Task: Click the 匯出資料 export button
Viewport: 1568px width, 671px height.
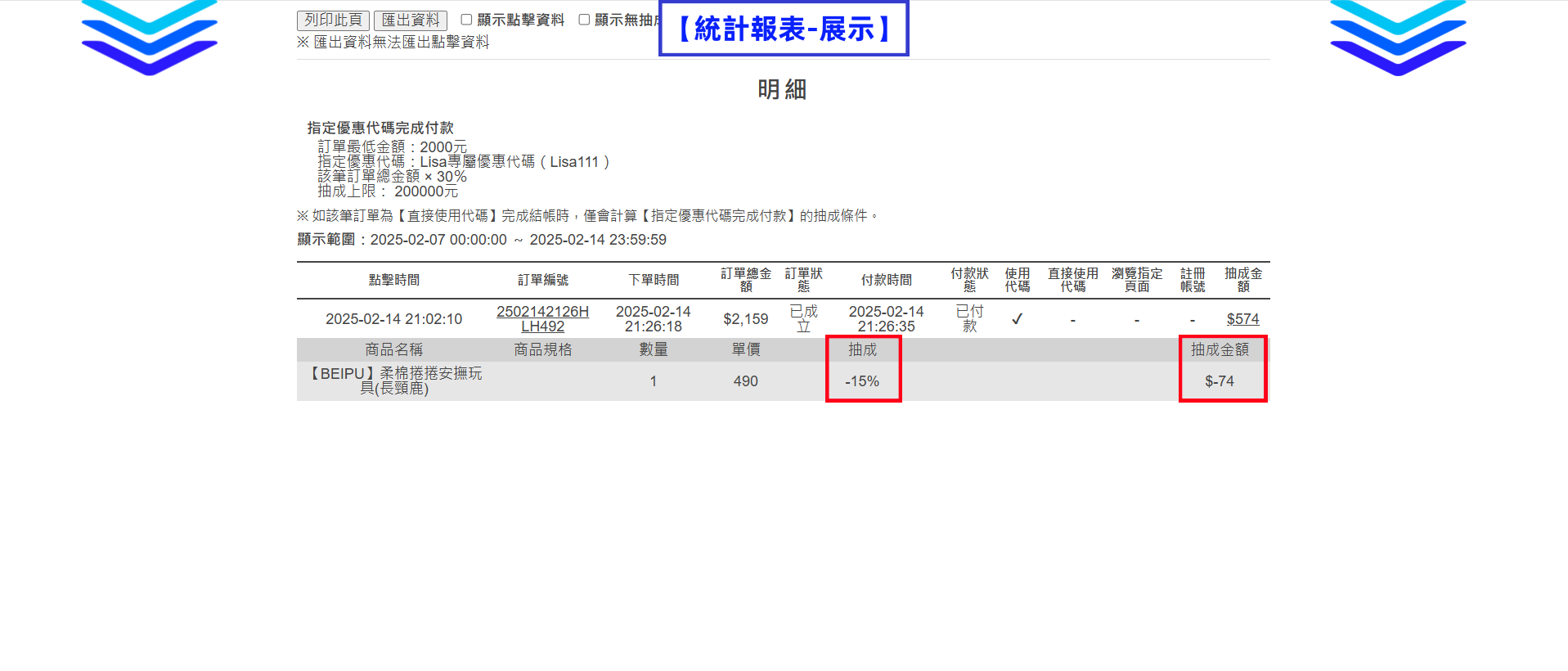Action: click(x=411, y=20)
